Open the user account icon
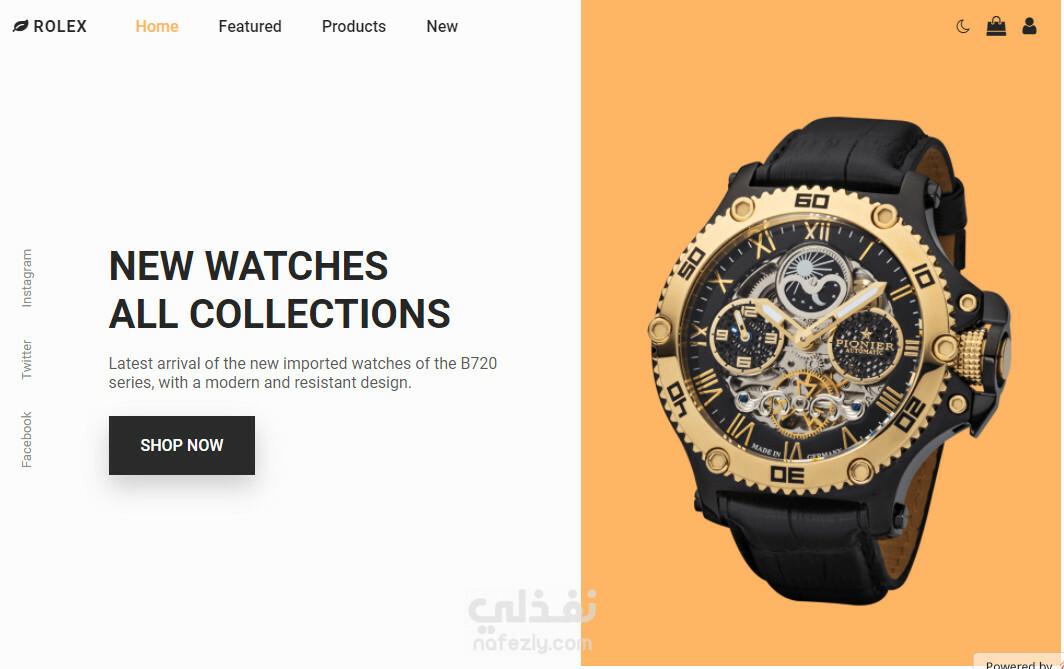The width and height of the screenshot is (1064, 669). [1029, 26]
